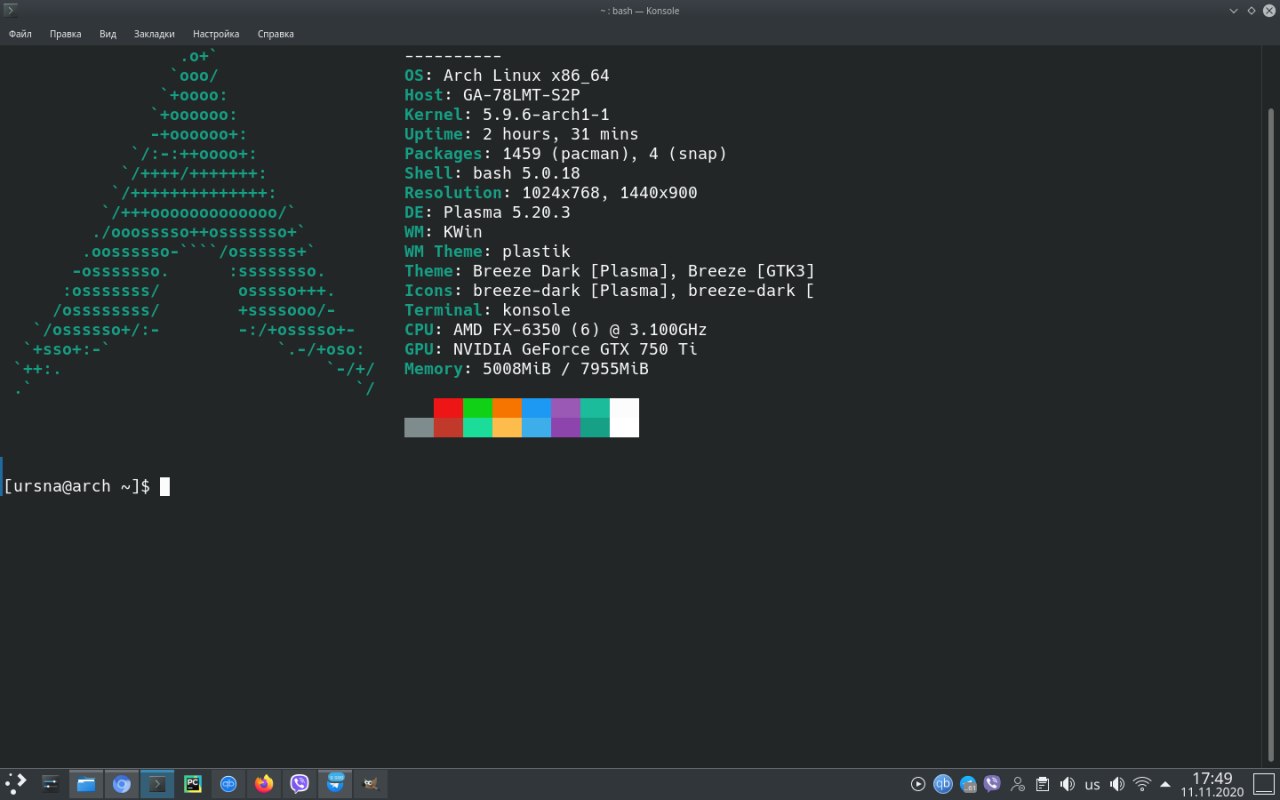Click the window title '~ : bash — Konsole'
1280x800 pixels.
[x=640, y=10]
